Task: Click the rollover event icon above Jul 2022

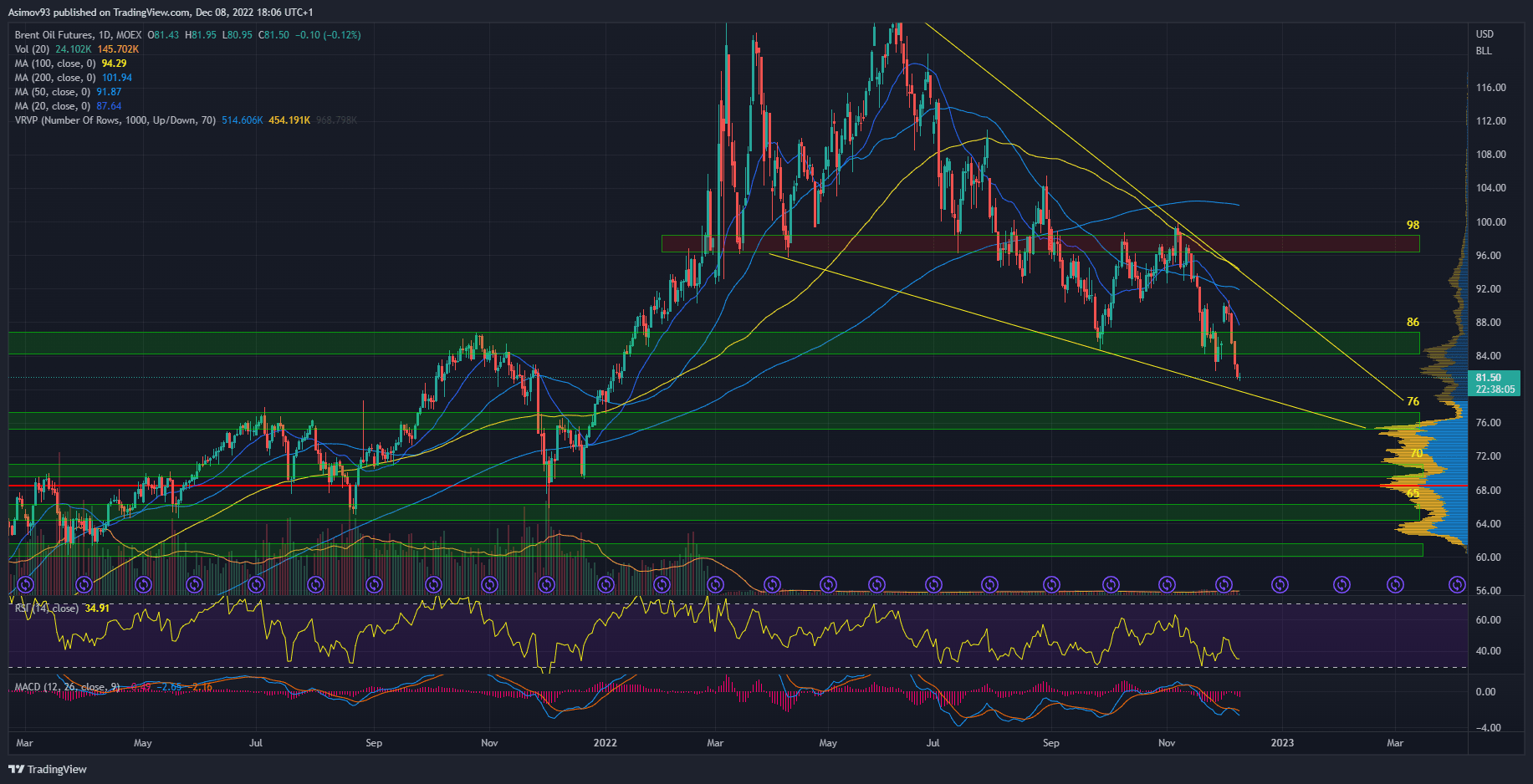Action: click(x=933, y=585)
